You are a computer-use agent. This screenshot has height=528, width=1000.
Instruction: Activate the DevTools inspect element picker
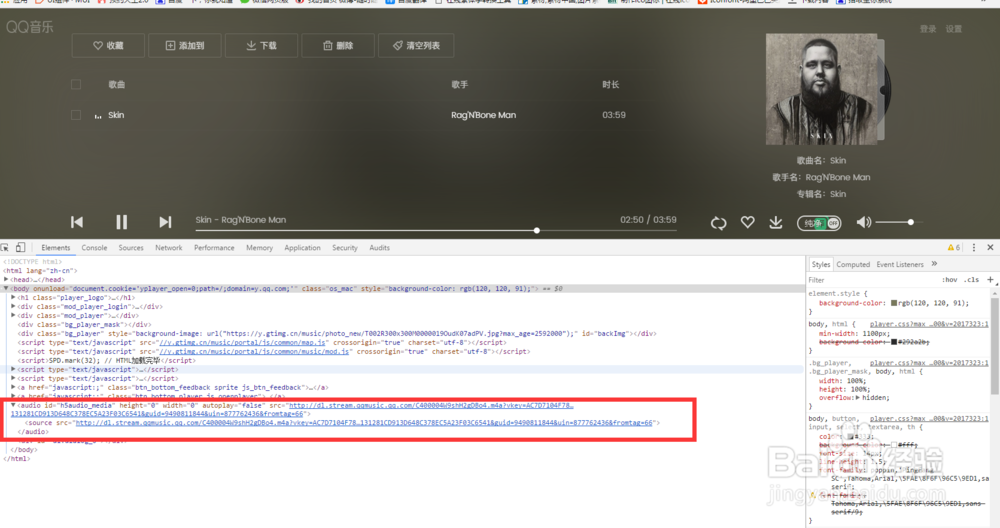click(x=5, y=247)
